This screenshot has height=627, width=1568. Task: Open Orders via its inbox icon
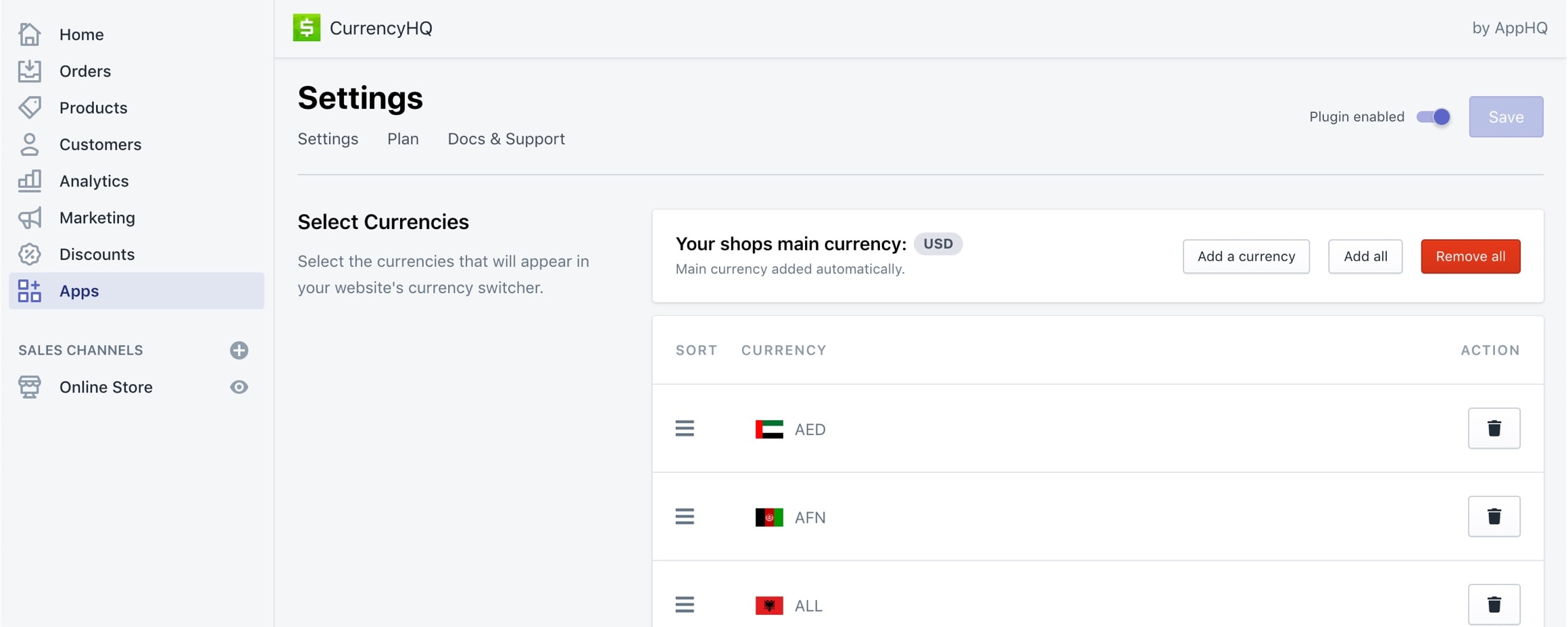(x=30, y=71)
